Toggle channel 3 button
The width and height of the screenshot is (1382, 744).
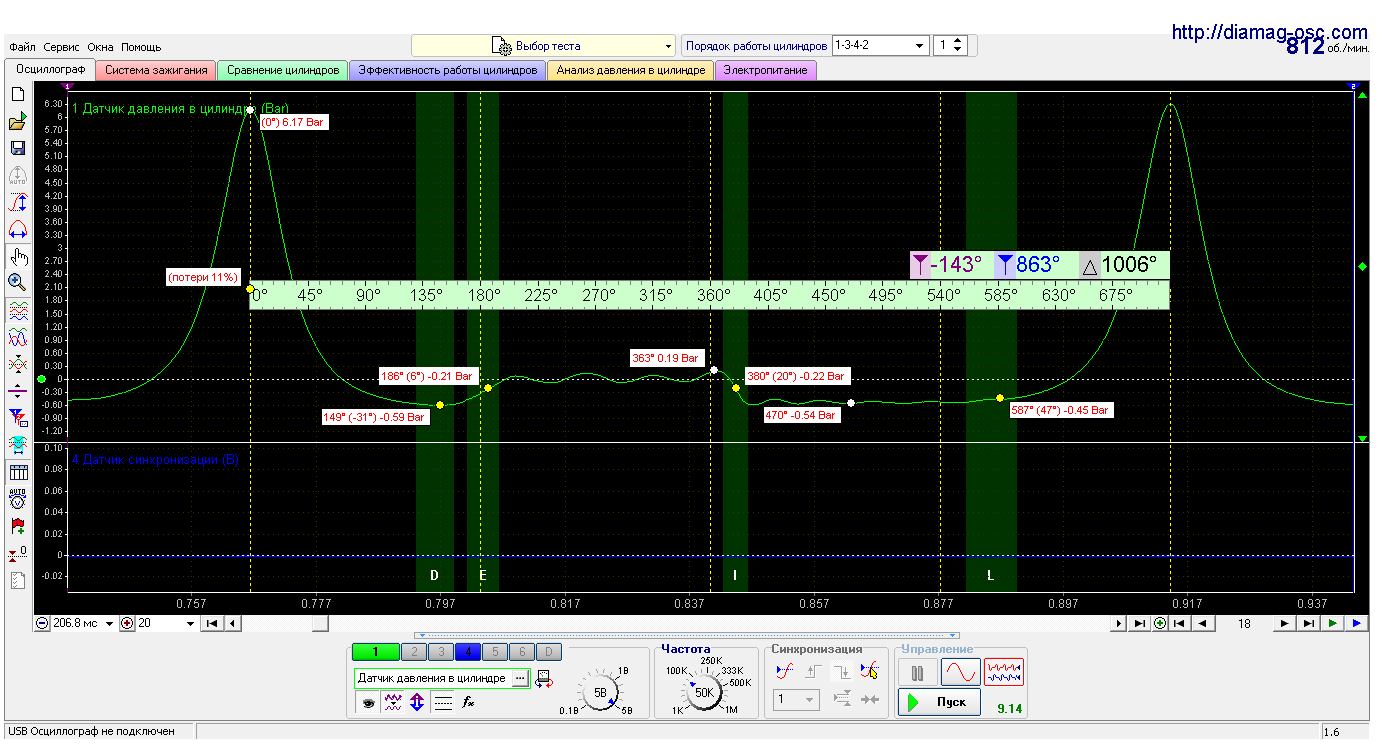coord(440,652)
